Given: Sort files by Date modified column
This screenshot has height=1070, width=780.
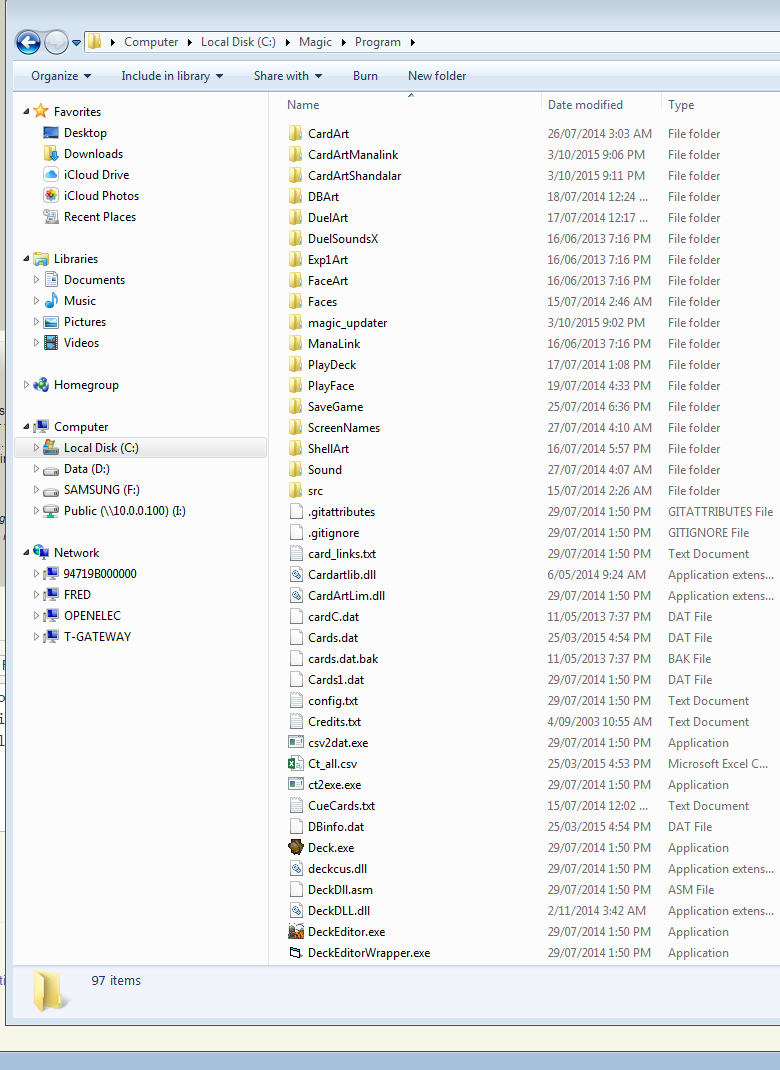Looking at the screenshot, I should pos(585,105).
